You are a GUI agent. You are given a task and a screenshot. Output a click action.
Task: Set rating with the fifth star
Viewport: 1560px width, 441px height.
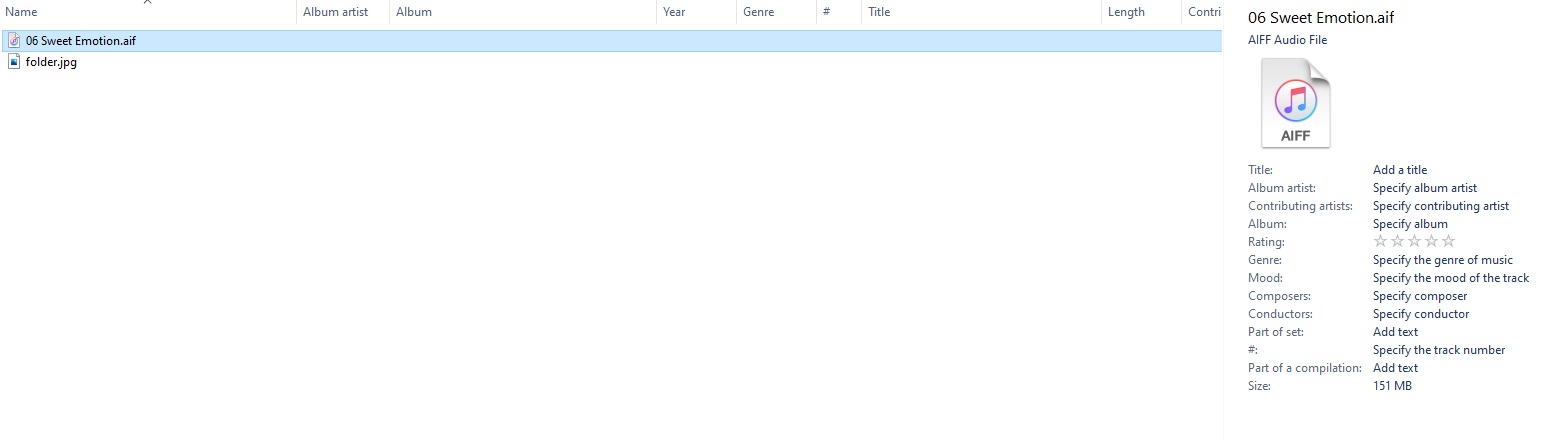[x=1449, y=242]
